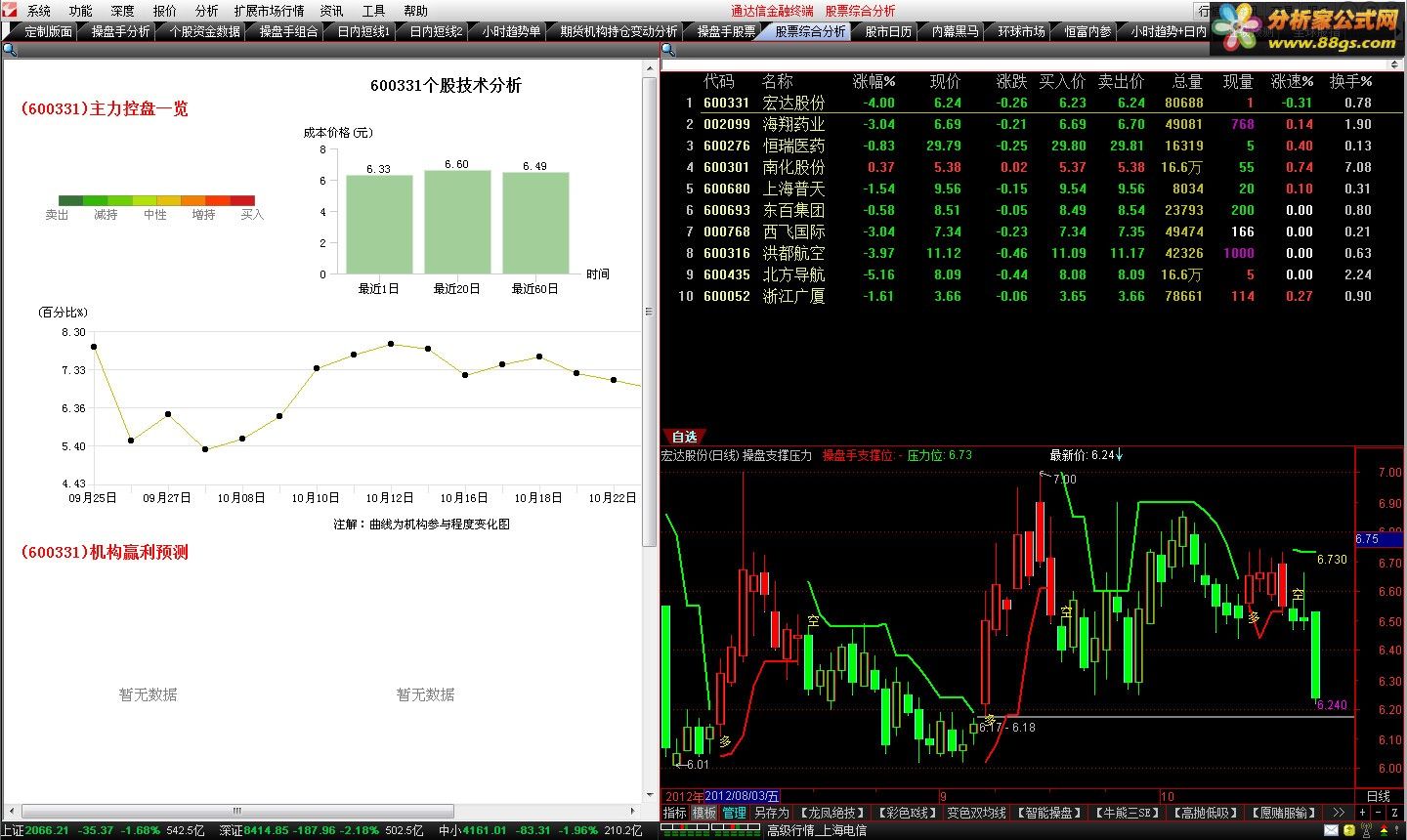The width and height of the screenshot is (1407, 840).
Task: Click the 上证 index value in status bar
Action: click(47, 830)
